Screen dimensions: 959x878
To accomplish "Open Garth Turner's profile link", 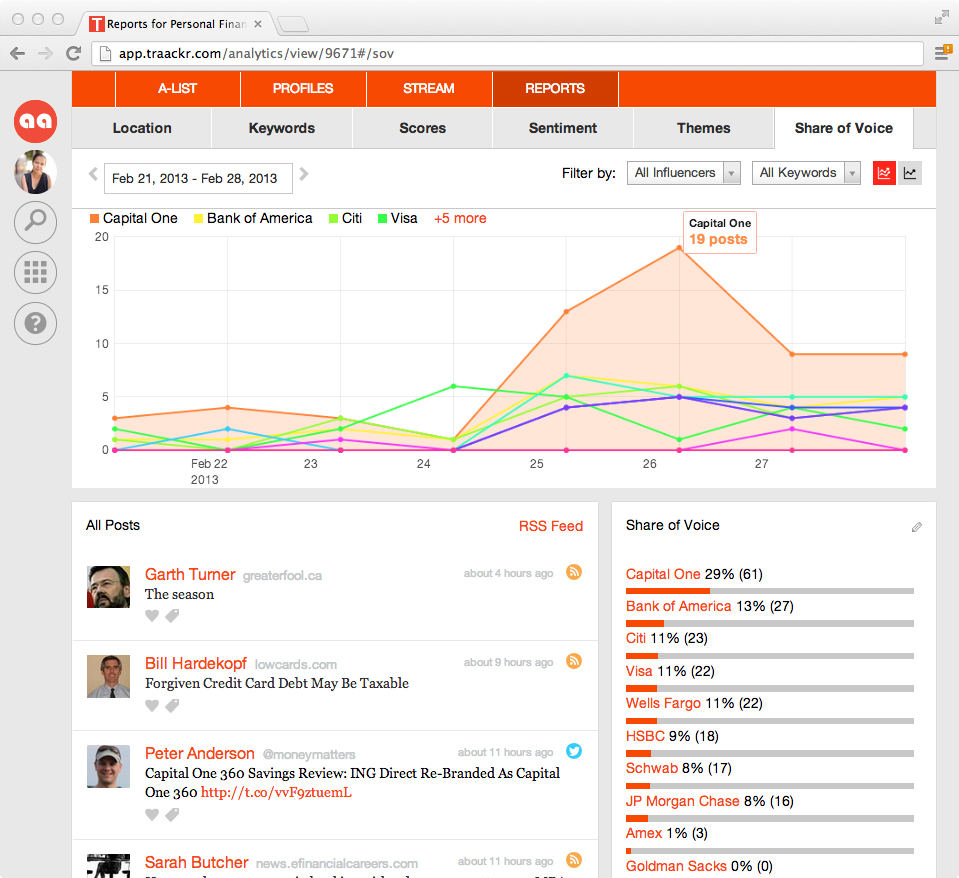I will pyautogui.click(x=190, y=574).
